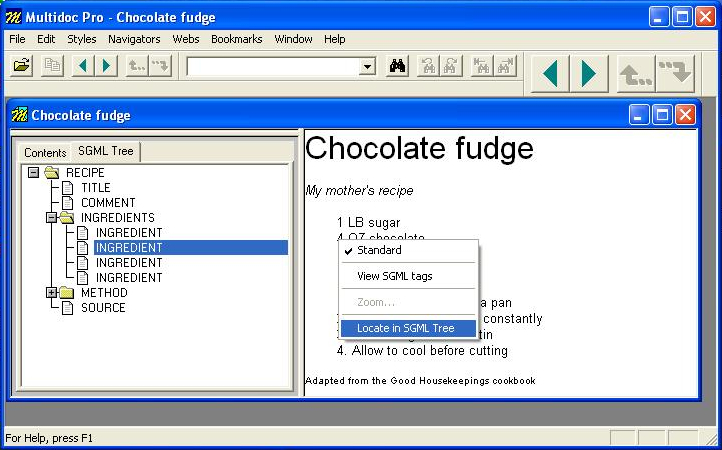Click the grayed binoculars find-previous icon

[x=428, y=66]
